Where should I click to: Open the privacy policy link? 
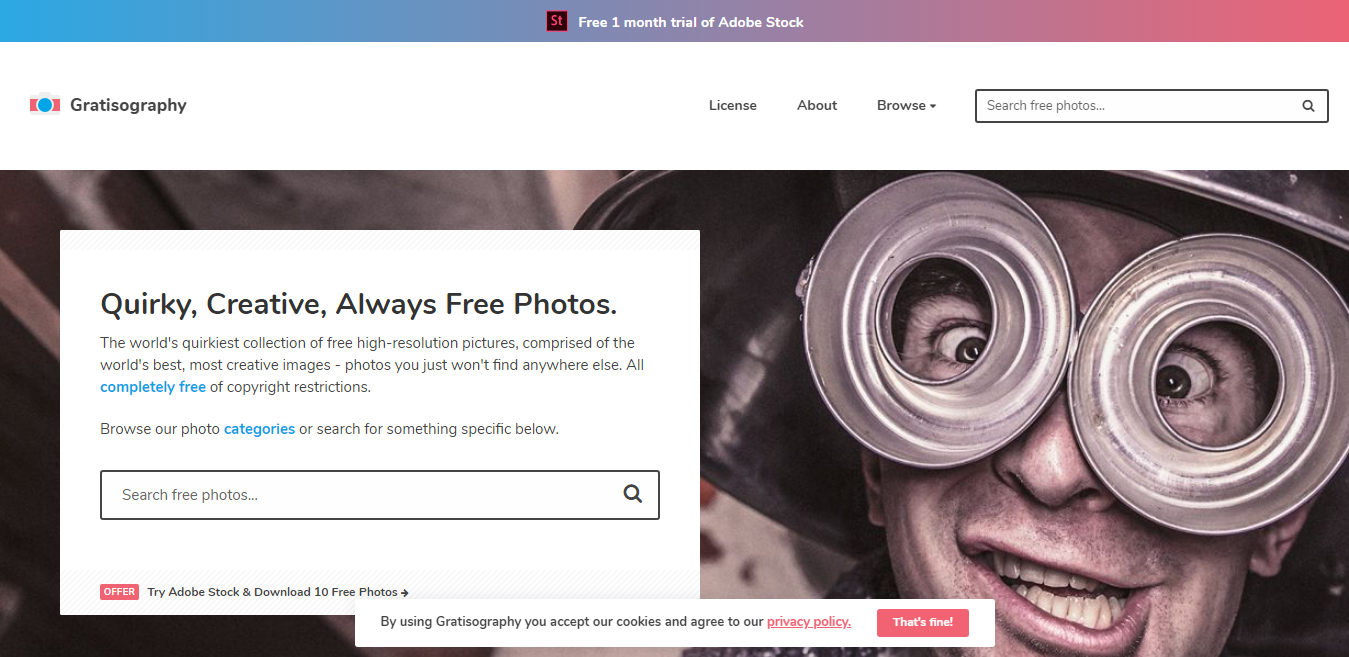click(809, 622)
